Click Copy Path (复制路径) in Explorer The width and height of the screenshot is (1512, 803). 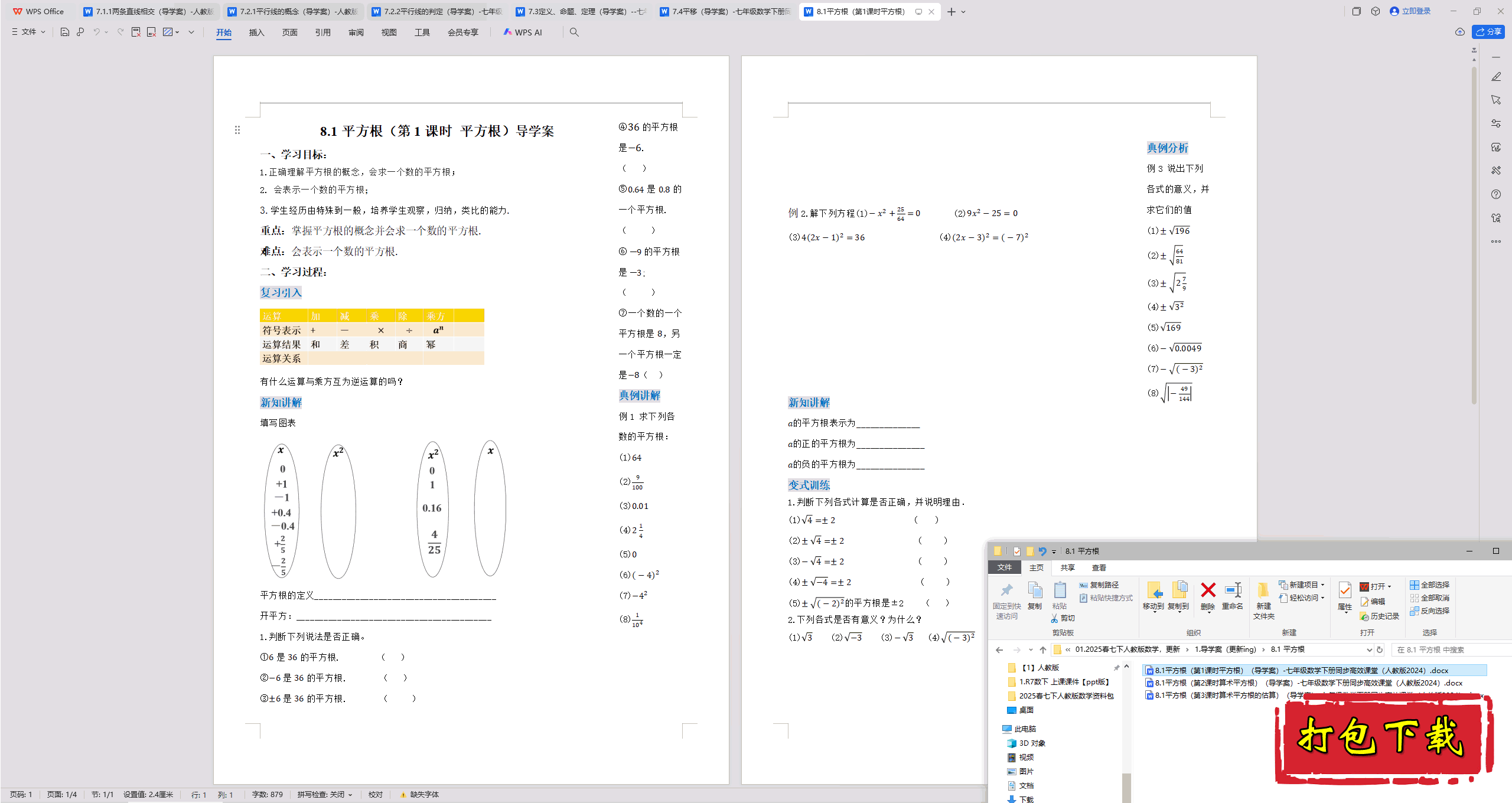[x=1099, y=585]
